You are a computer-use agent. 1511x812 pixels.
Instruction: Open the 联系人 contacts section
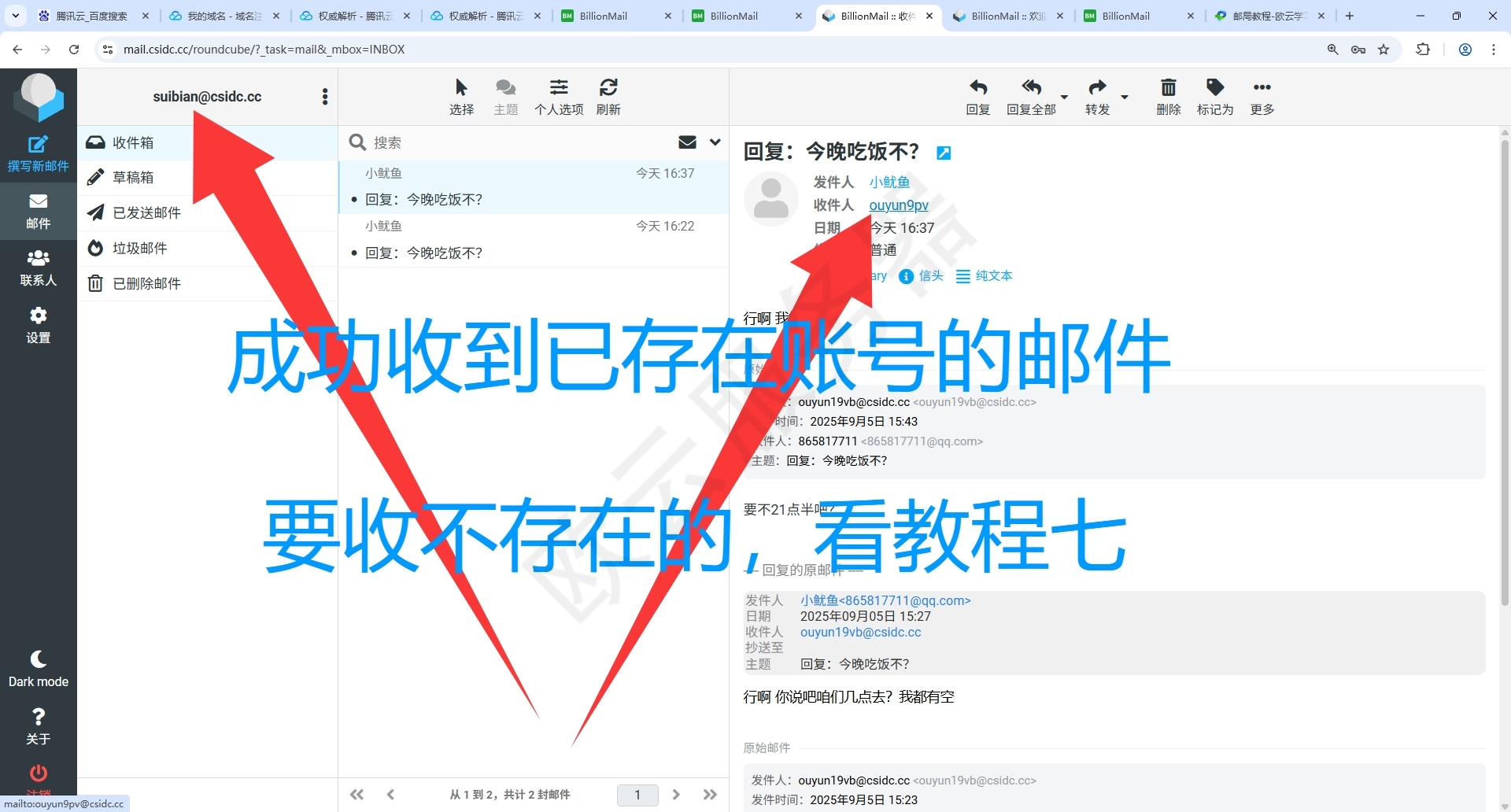tap(38, 268)
